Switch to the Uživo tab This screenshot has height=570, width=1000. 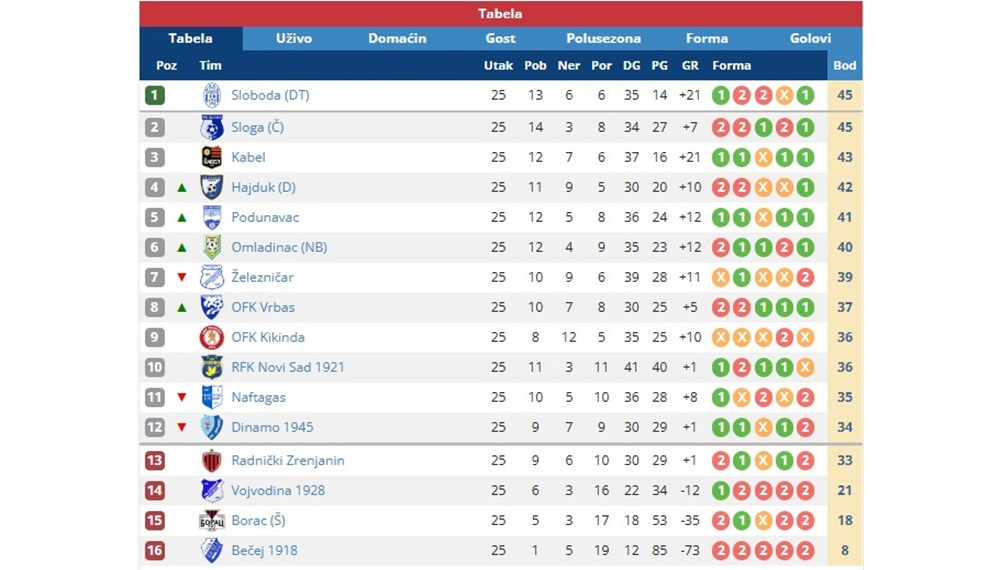294,38
